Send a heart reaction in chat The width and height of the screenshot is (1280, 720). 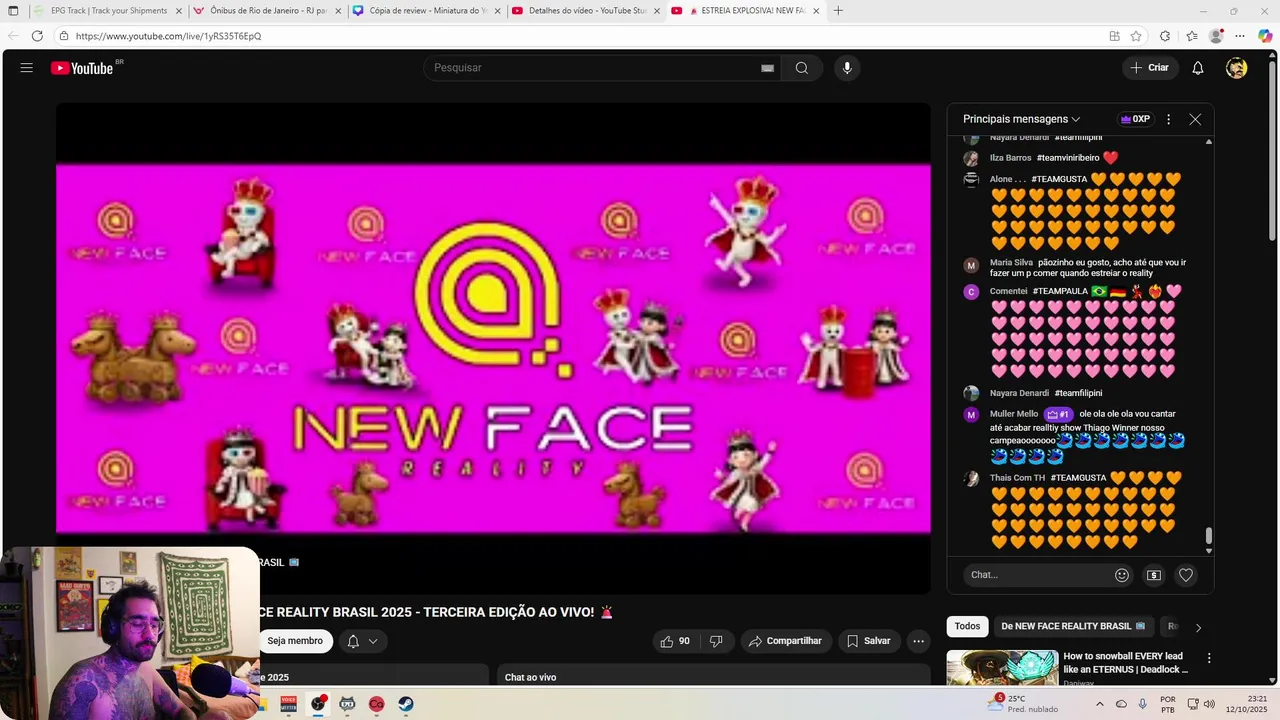coord(1186,575)
